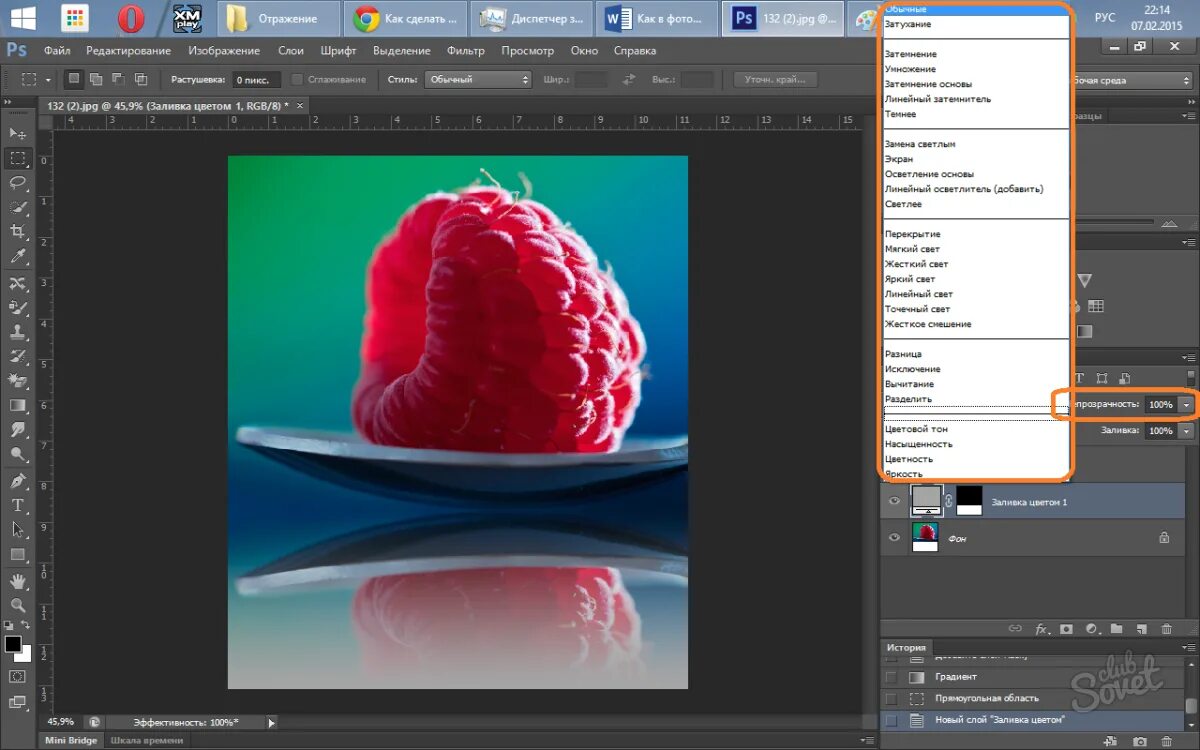
Task: Select the Lasso tool
Action: [x=18, y=183]
